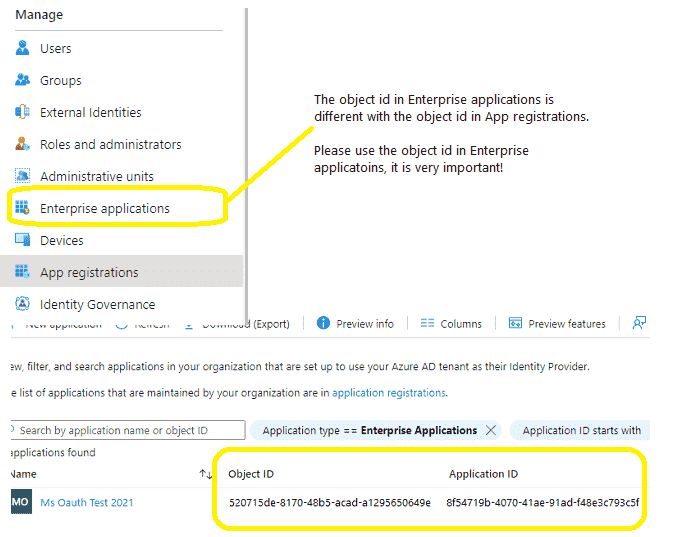Open Roles and administrators menu item
Screen dimensions: 694x537
pyautogui.click(x=111, y=144)
